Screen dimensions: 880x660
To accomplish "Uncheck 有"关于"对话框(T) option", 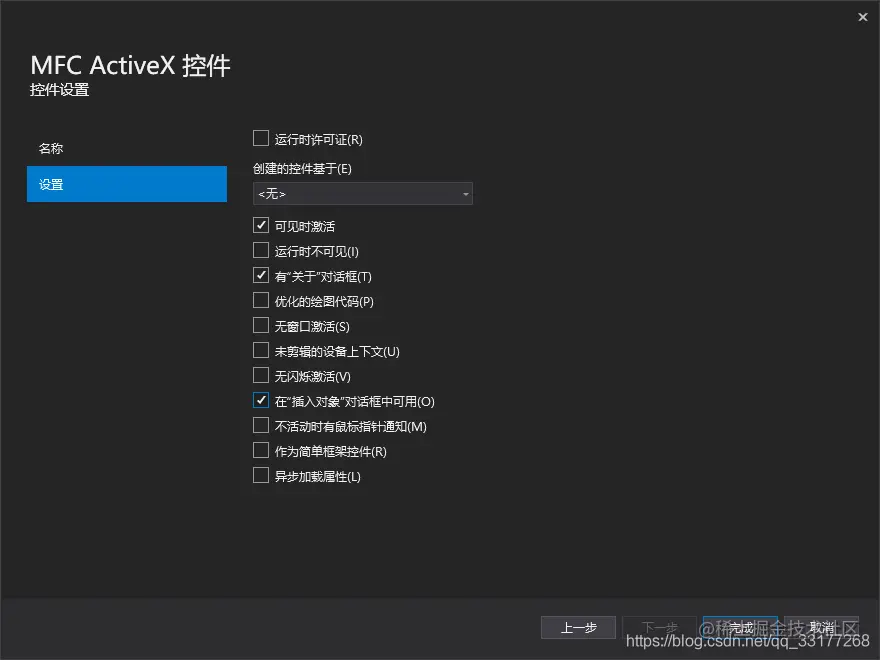I will 261,275.
